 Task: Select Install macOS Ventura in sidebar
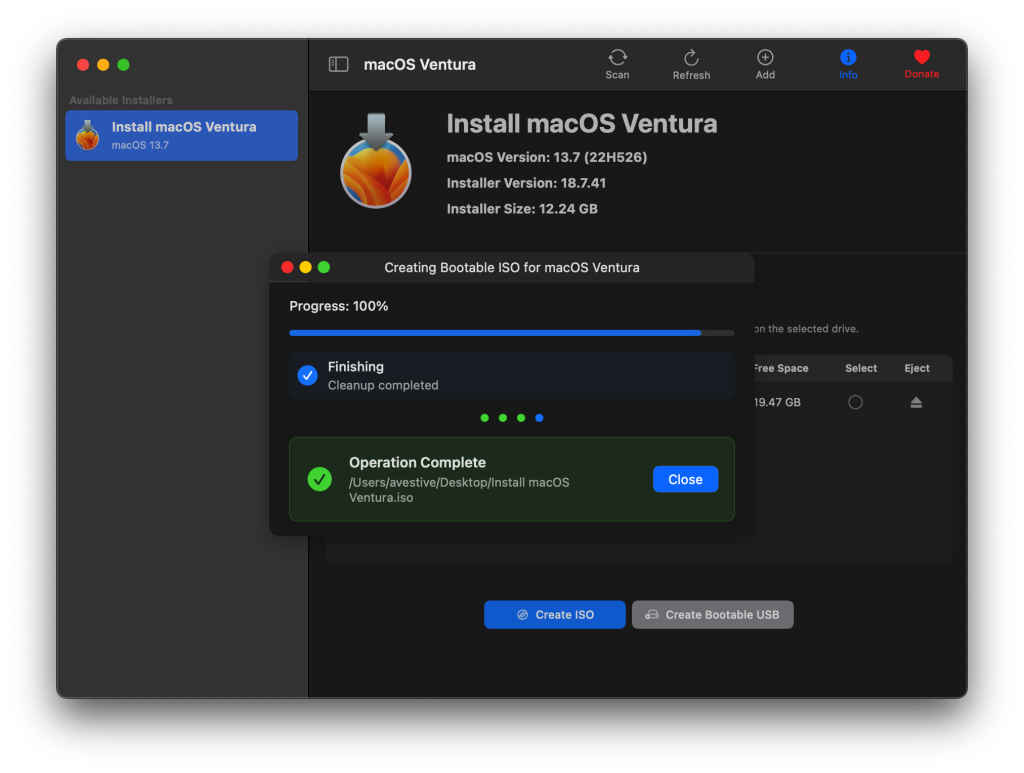pyautogui.click(x=182, y=135)
